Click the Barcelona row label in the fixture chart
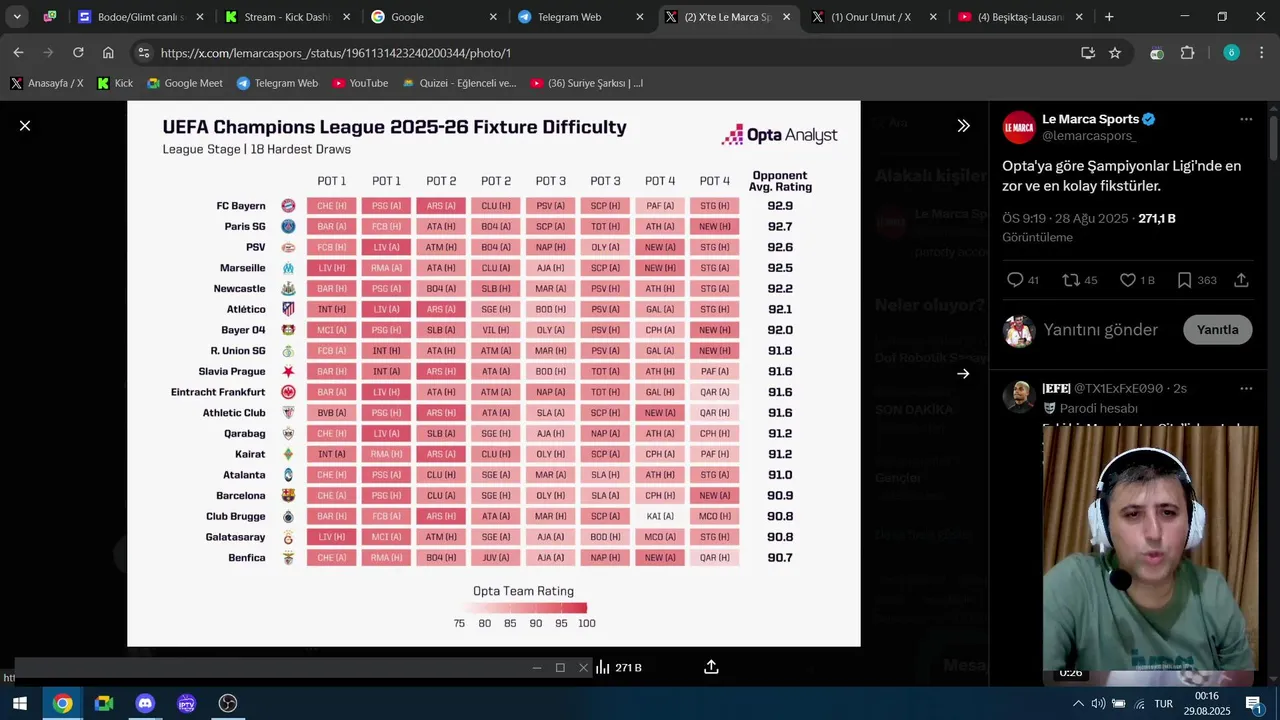The image size is (1280, 720). click(x=240, y=495)
